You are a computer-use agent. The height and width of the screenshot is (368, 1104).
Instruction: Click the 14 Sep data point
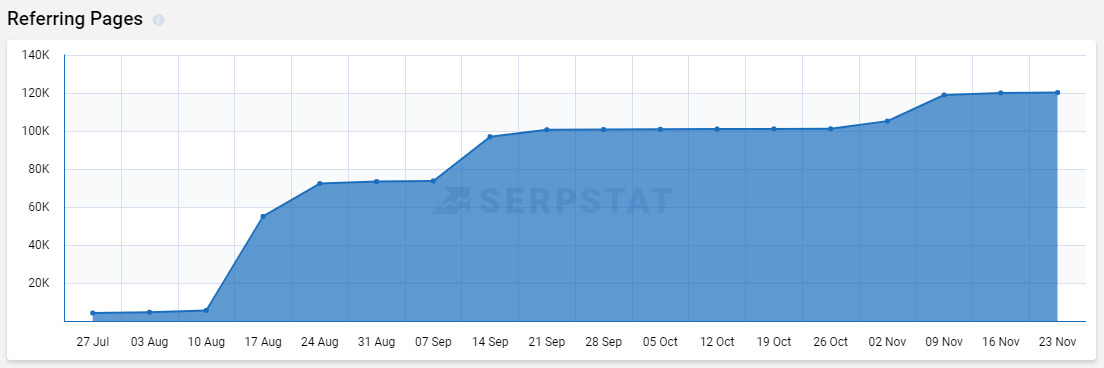(490, 137)
